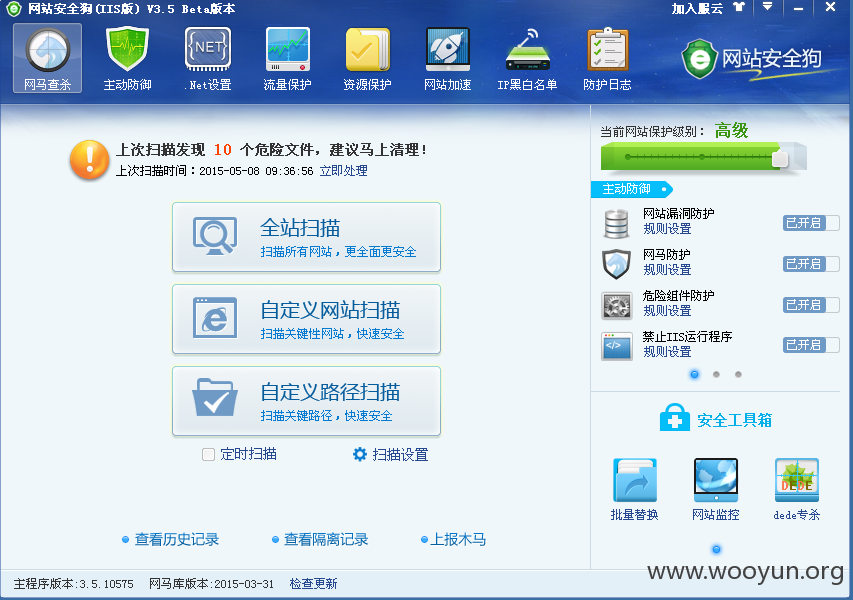Click 加入服云 in the title bar
The width and height of the screenshot is (853, 600).
[697, 8]
